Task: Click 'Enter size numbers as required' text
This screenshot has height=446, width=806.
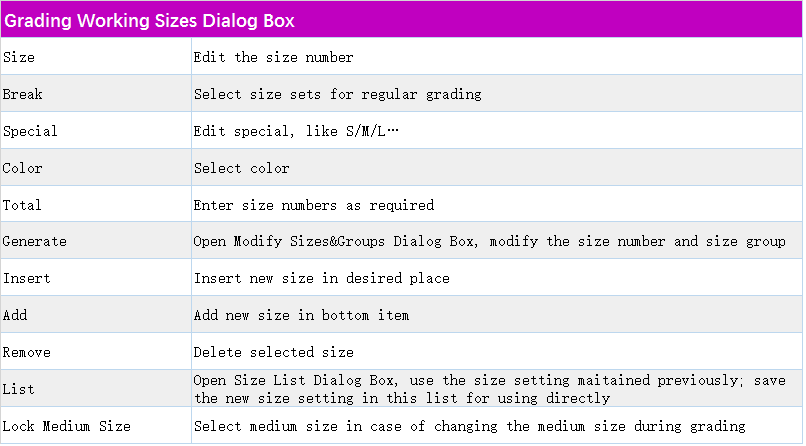Action: point(314,205)
